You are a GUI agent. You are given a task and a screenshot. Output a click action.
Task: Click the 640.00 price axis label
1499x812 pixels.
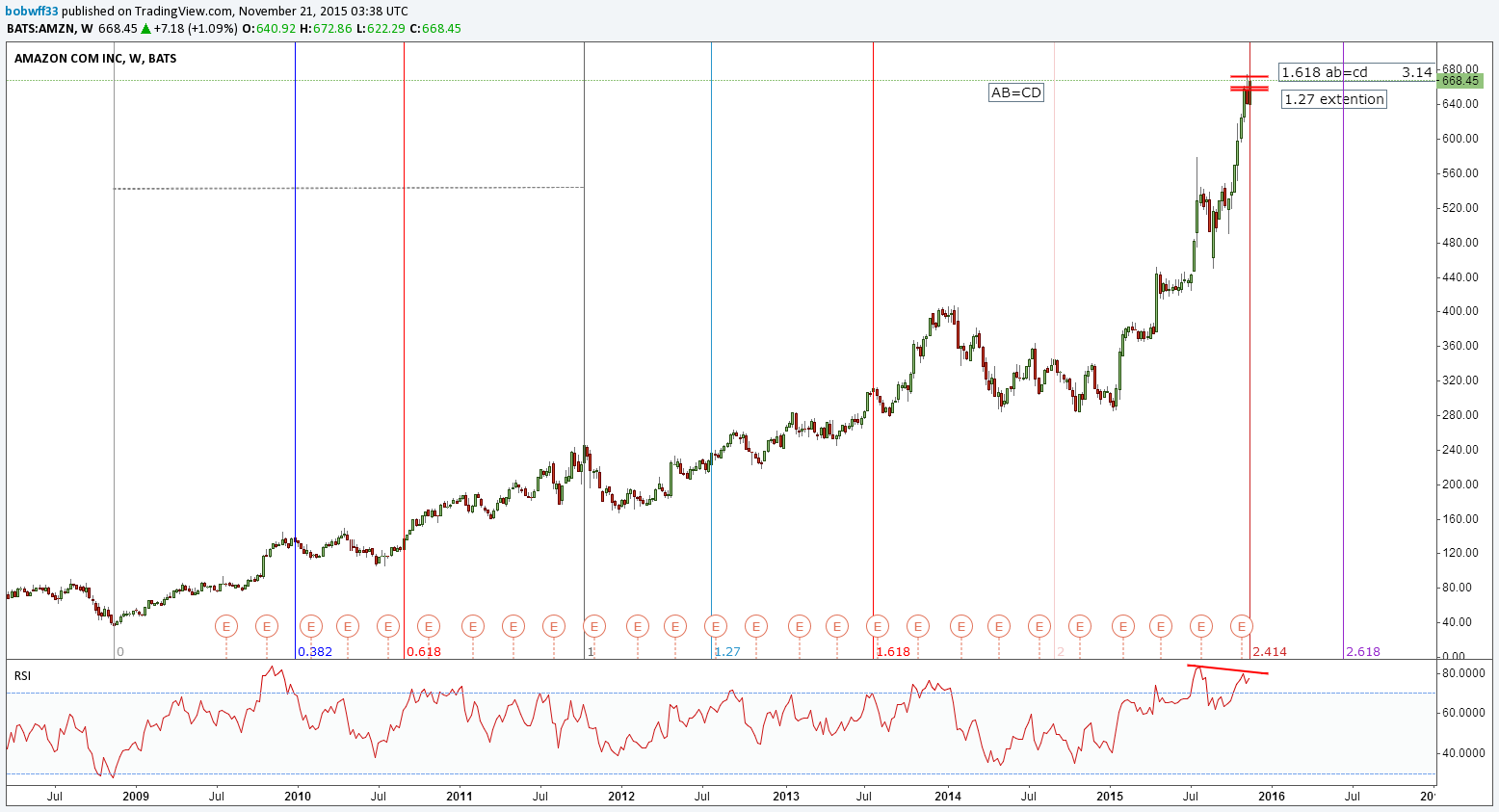(x=1460, y=104)
